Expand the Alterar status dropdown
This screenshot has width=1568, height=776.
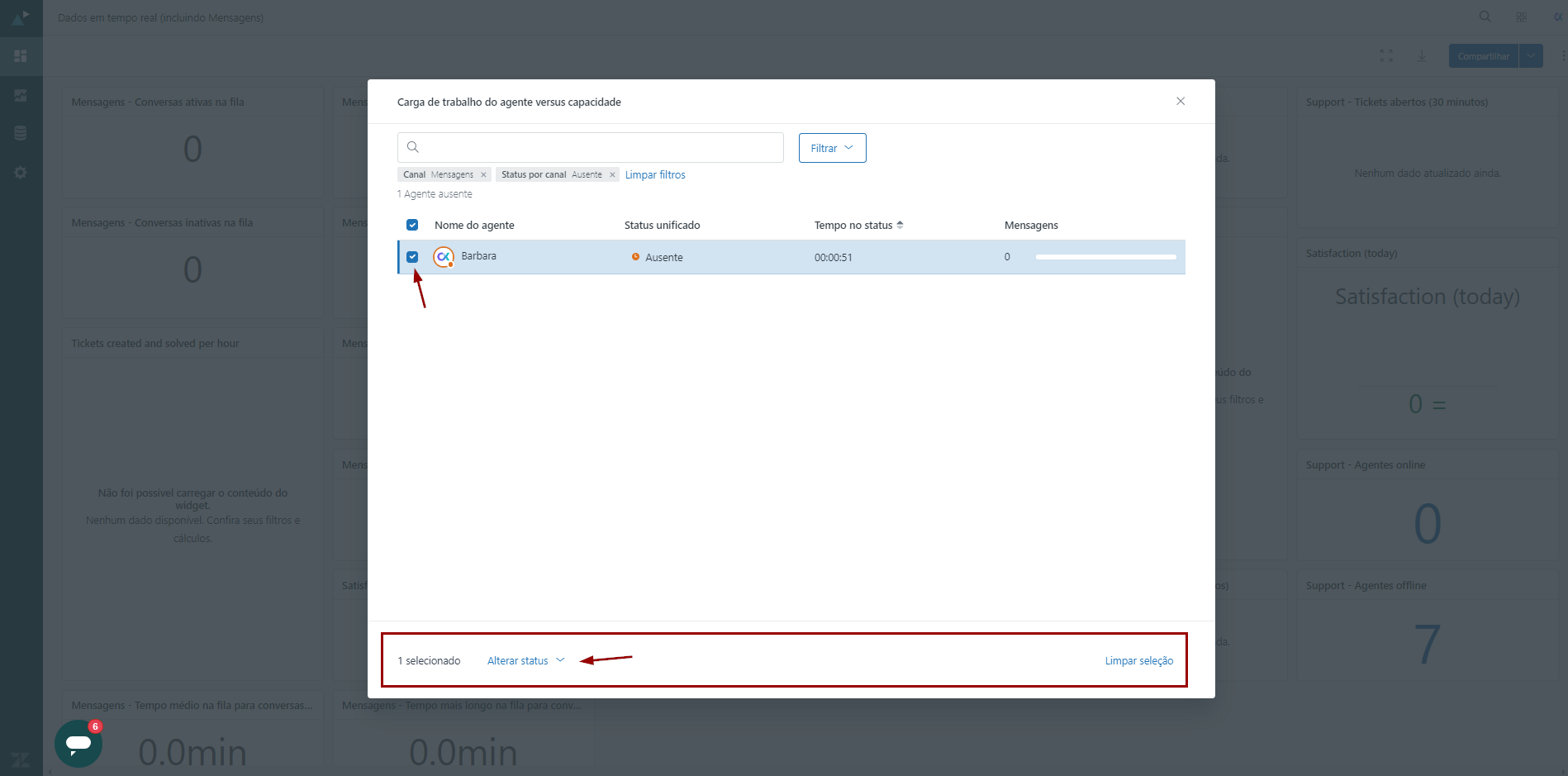pyautogui.click(x=525, y=660)
